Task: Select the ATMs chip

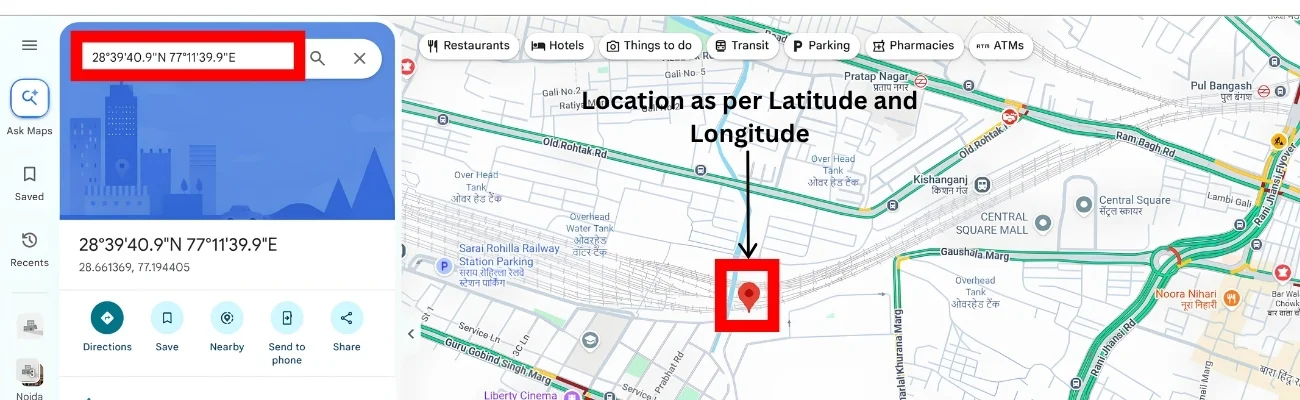Action: [x=1000, y=46]
